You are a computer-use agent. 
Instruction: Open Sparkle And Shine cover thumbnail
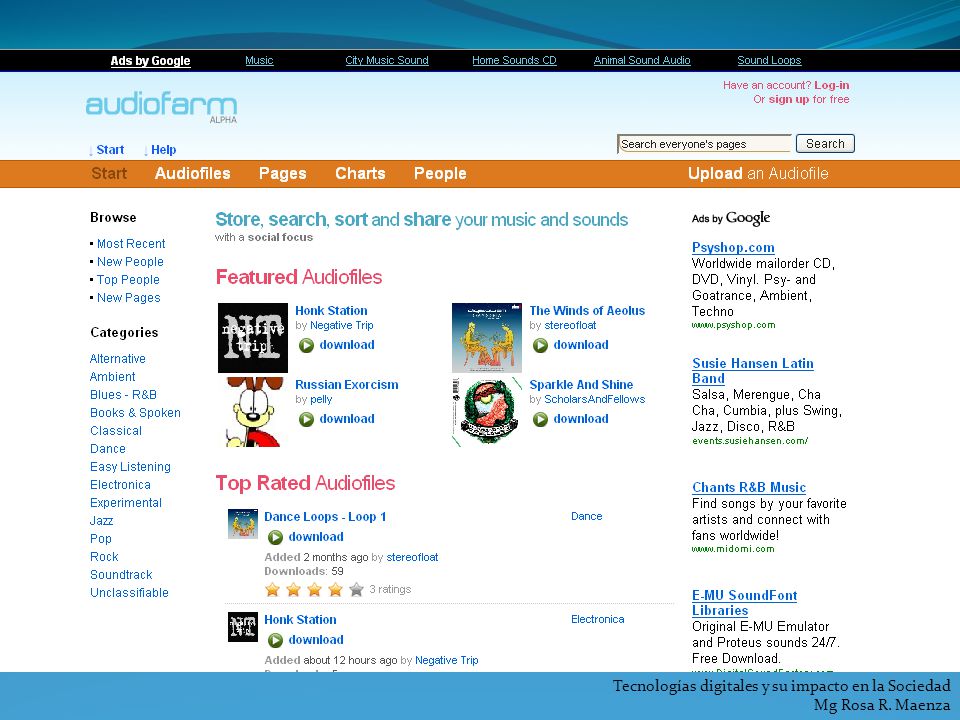pyautogui.click(x=487, y=412)
